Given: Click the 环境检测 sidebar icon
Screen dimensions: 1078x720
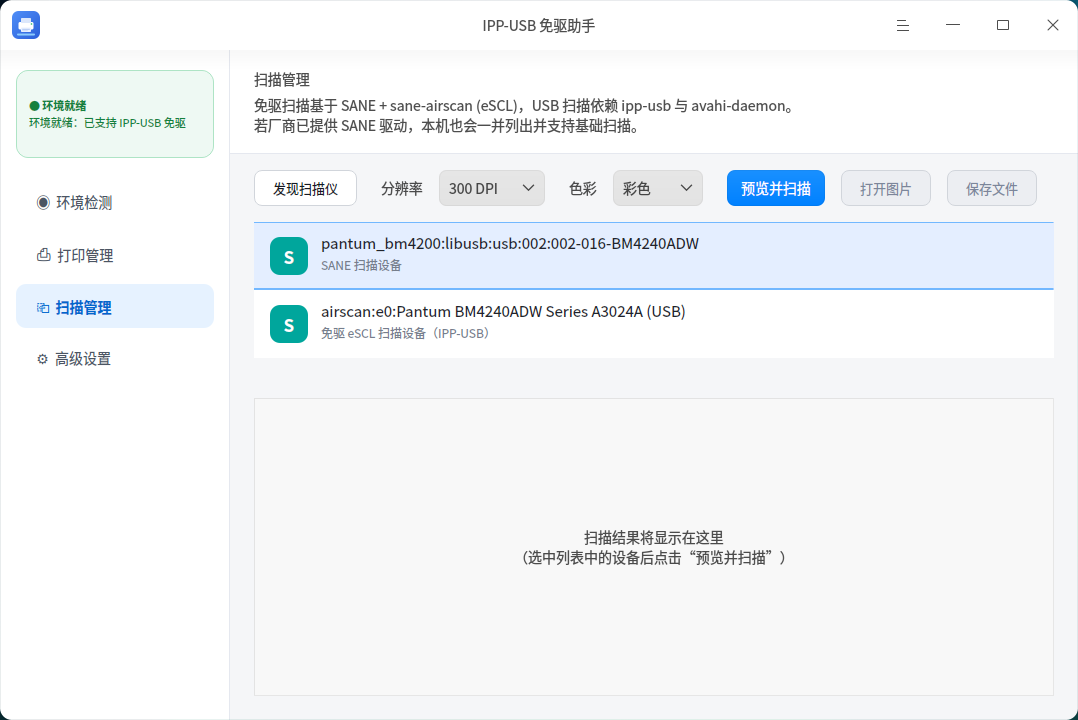Looking at the screenshot, I should click(x=43, y=202).
